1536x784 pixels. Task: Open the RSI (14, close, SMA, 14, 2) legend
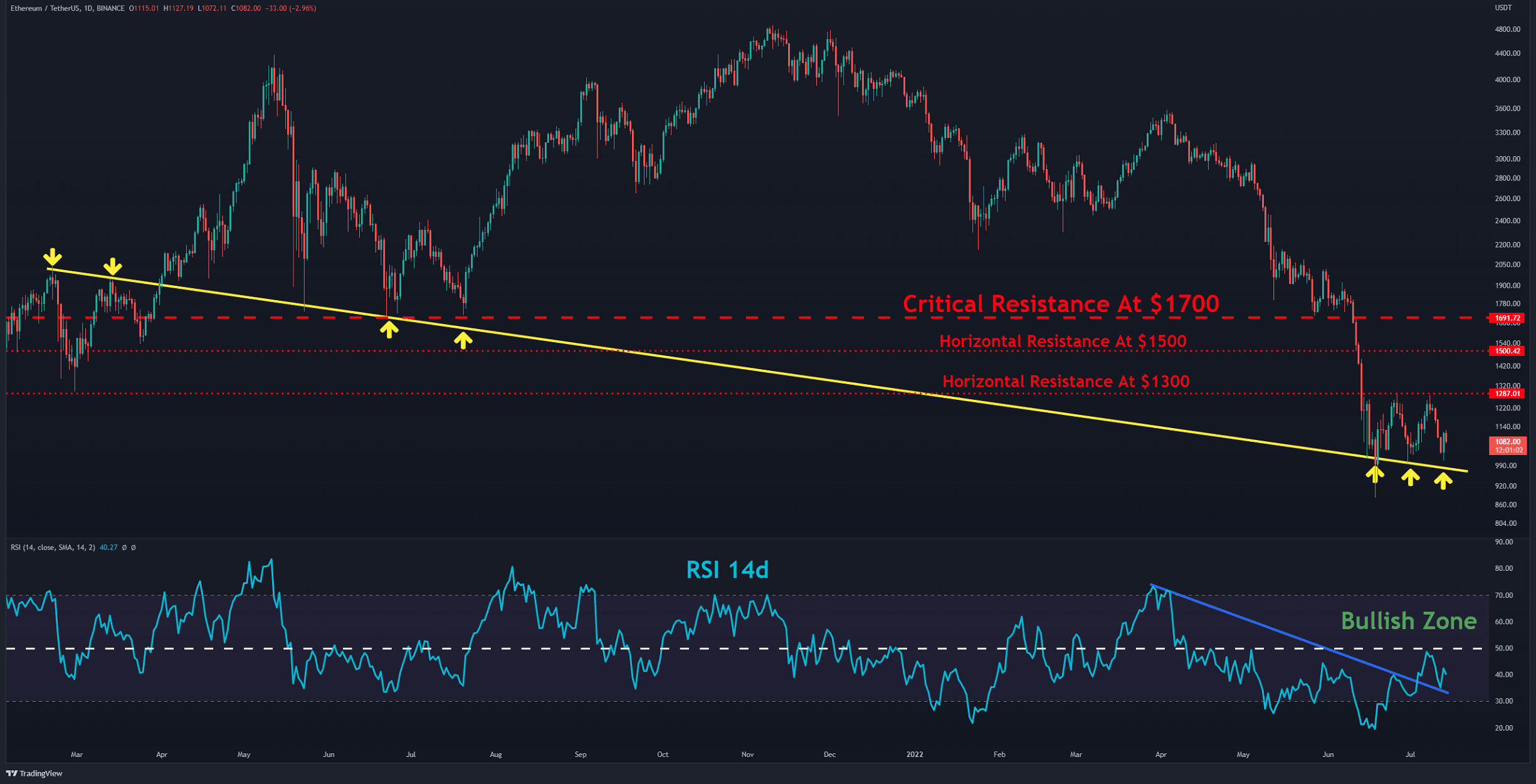click(53, 547)
